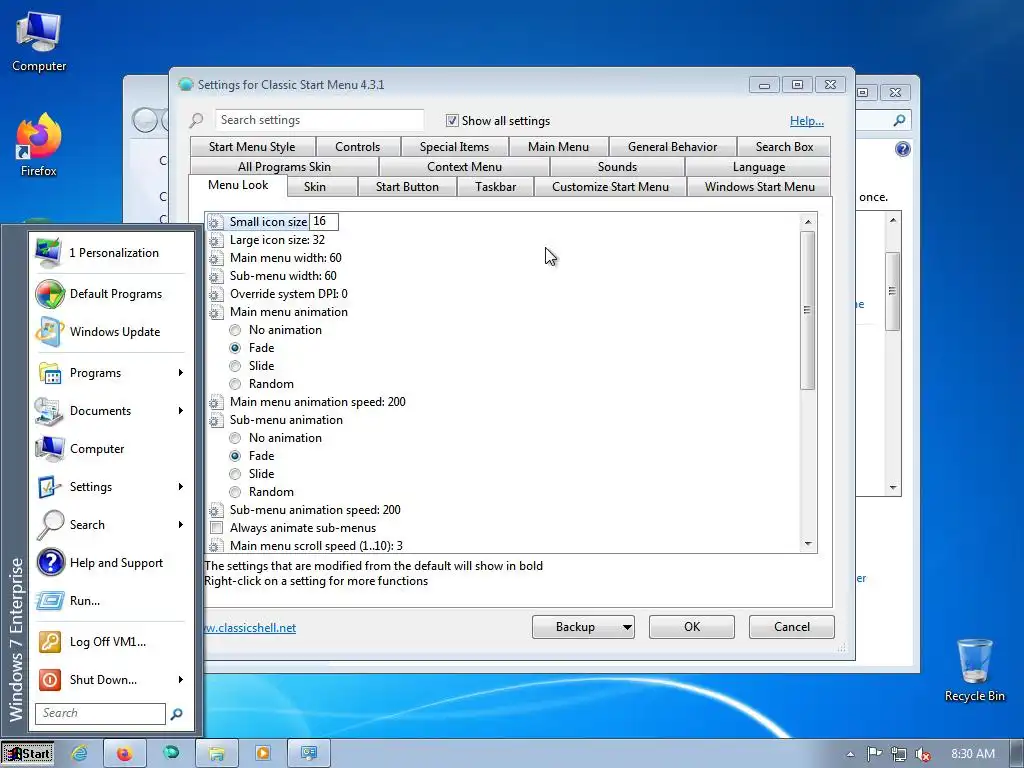
Task: Expand the Search submenu in start menu
Action: point(180,524)
